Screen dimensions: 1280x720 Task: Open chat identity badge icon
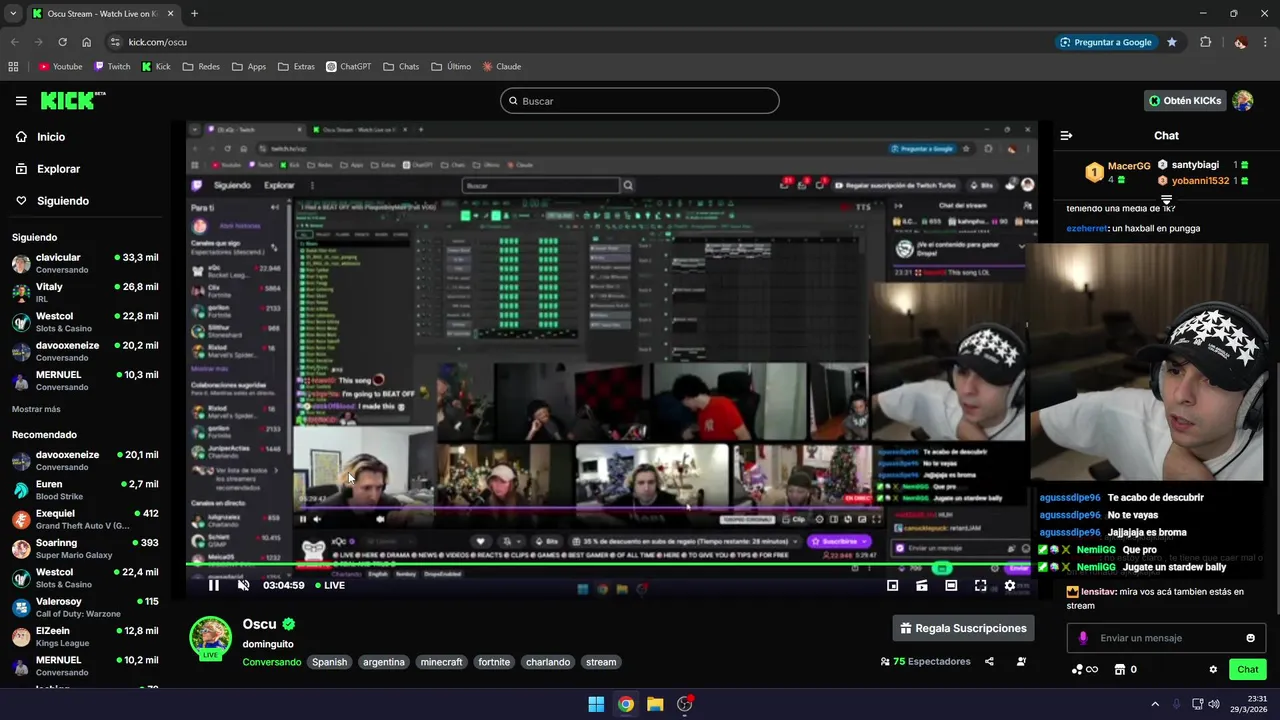click(1083, 638)
